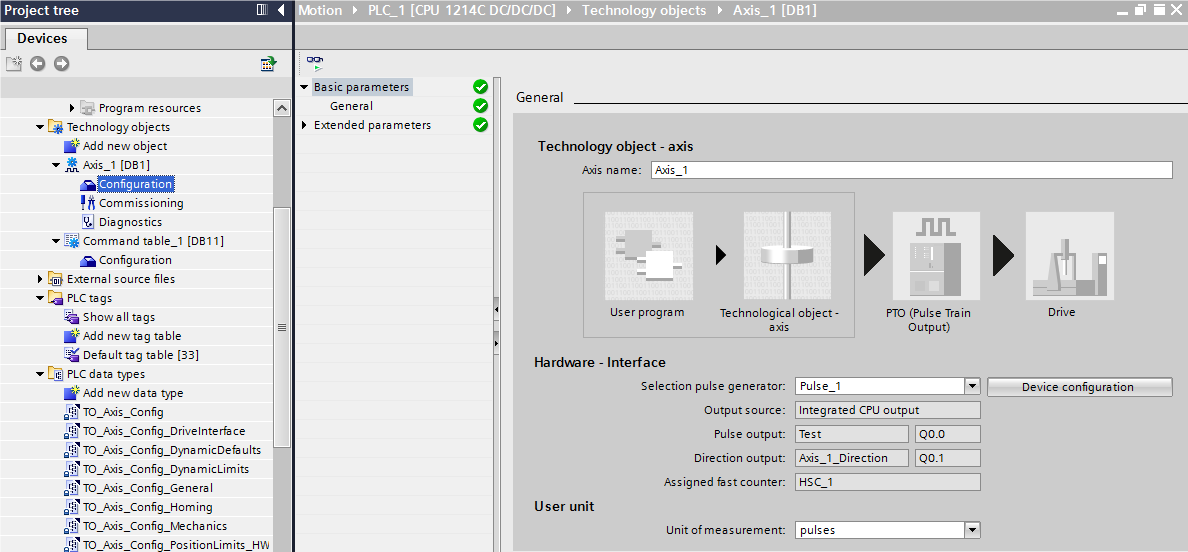Open Default tag table [33]

click(x=141, y=355)
